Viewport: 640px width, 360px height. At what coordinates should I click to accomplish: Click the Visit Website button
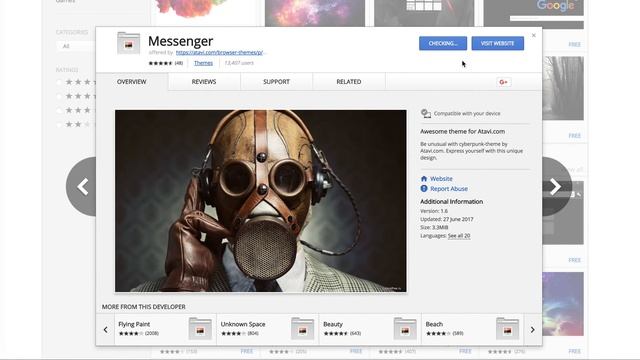(x=498, y=43)
